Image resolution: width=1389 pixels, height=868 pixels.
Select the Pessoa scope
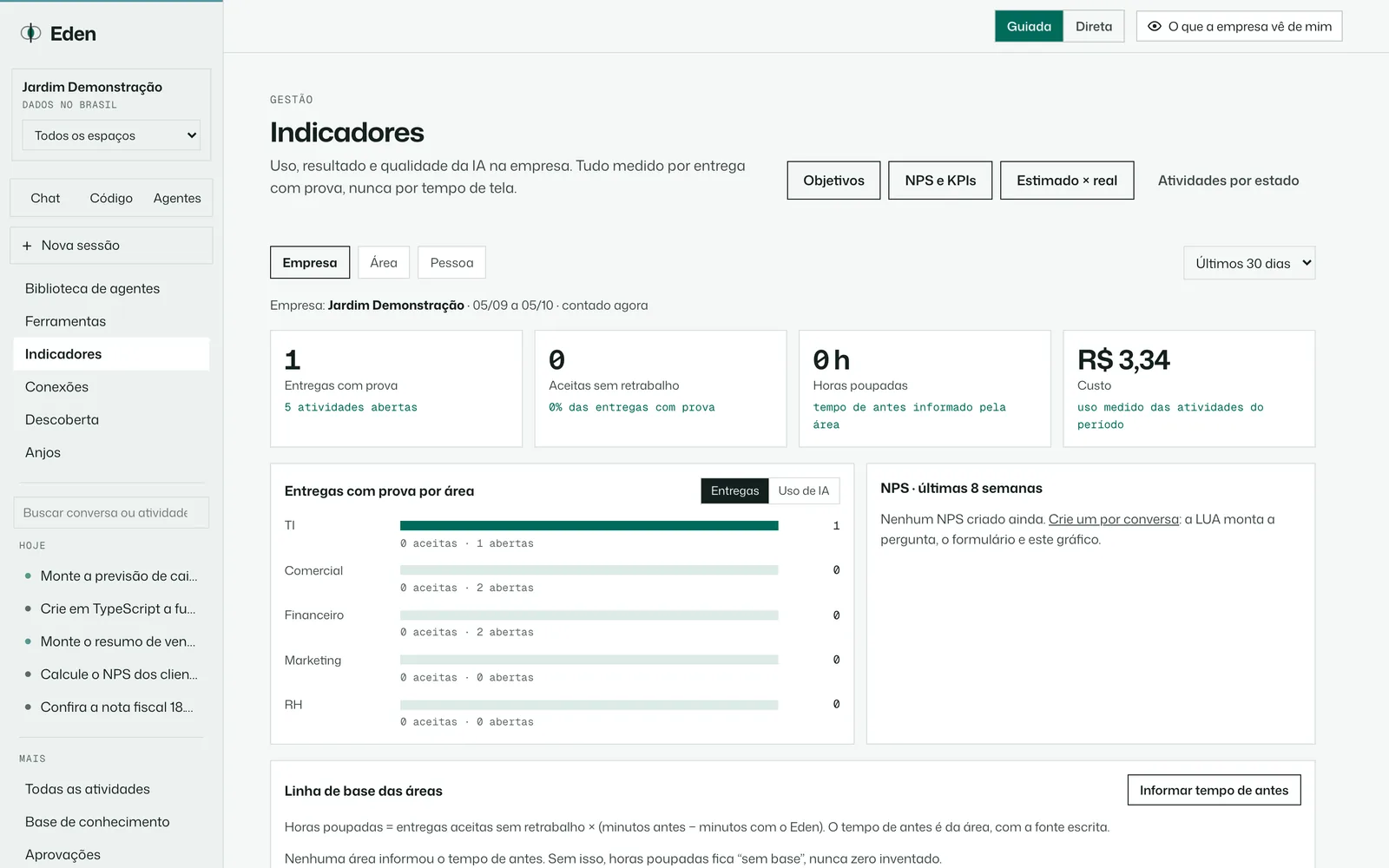pyautogui.click(x=451, y=262)
